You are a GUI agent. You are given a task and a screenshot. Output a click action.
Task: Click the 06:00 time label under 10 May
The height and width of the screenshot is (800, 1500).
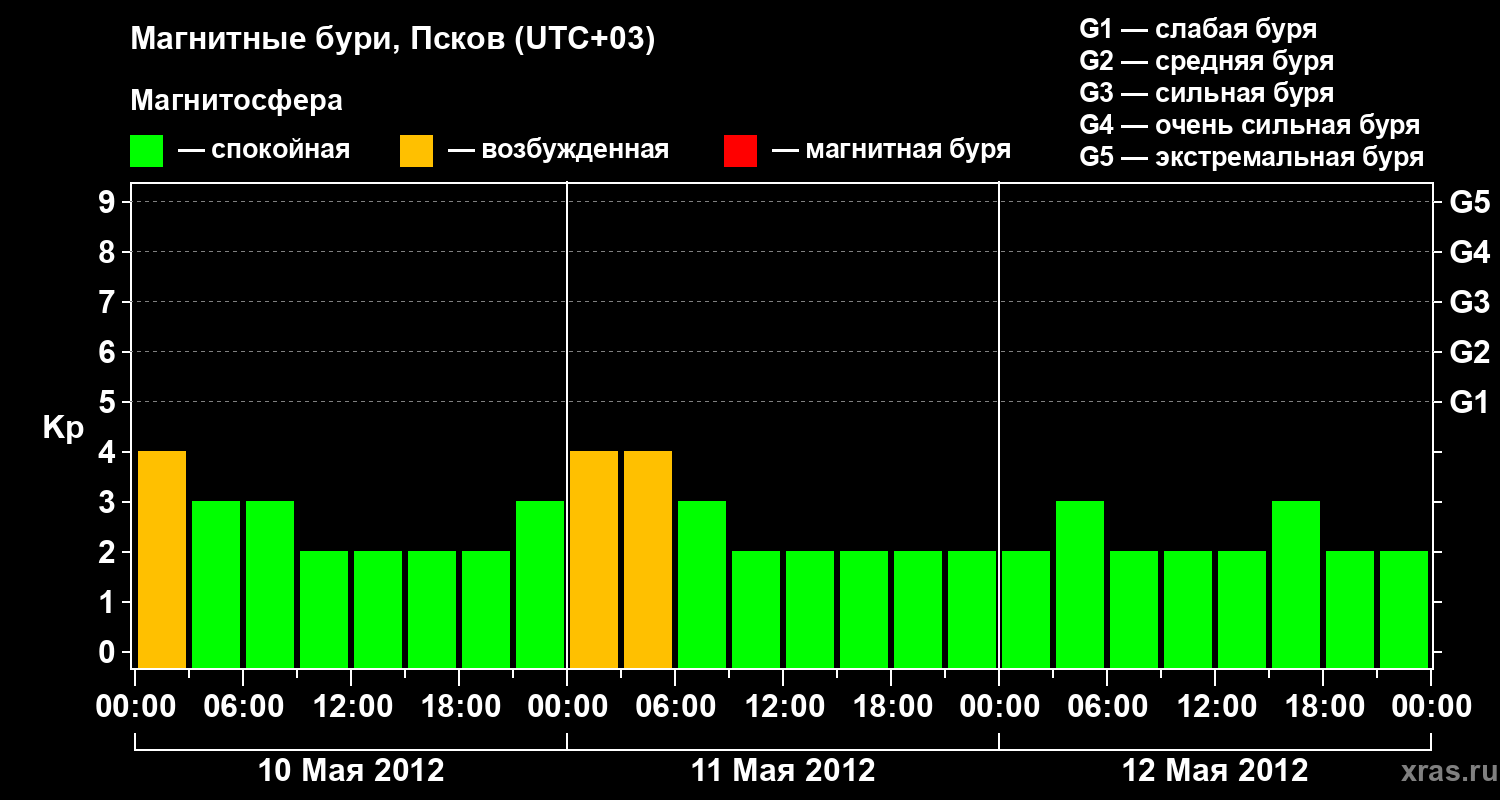pyautogui.click(x=243, y=707)
